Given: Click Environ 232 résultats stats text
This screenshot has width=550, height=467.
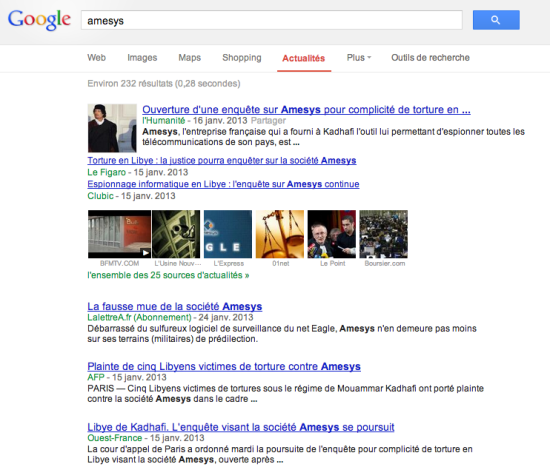Looking at the screenshot, I should click(x=164, y=84).
